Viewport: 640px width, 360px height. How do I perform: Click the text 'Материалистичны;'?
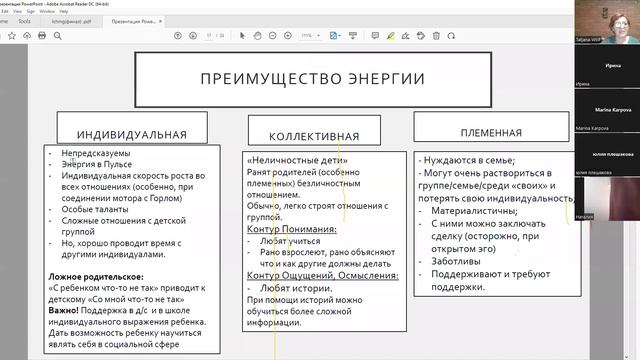474,211
